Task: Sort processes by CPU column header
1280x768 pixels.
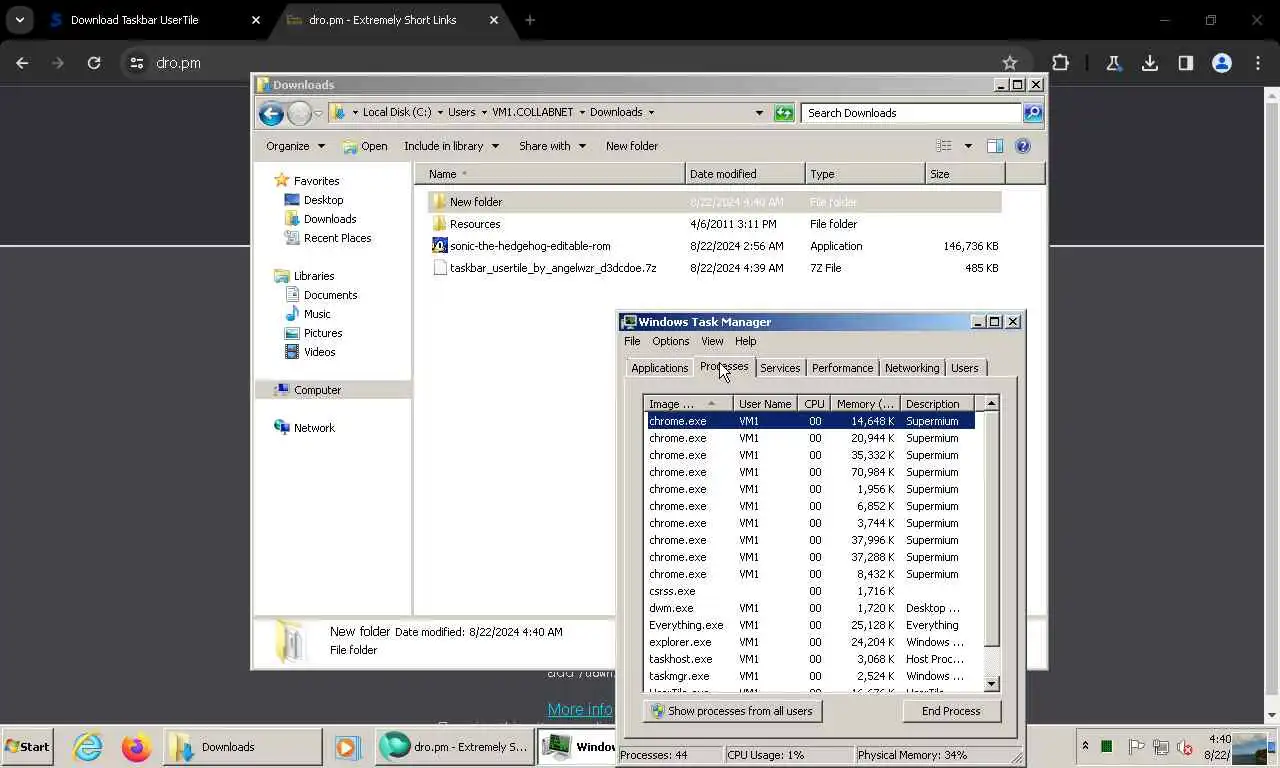Action: pyautogui.click(x=814, y=404)
